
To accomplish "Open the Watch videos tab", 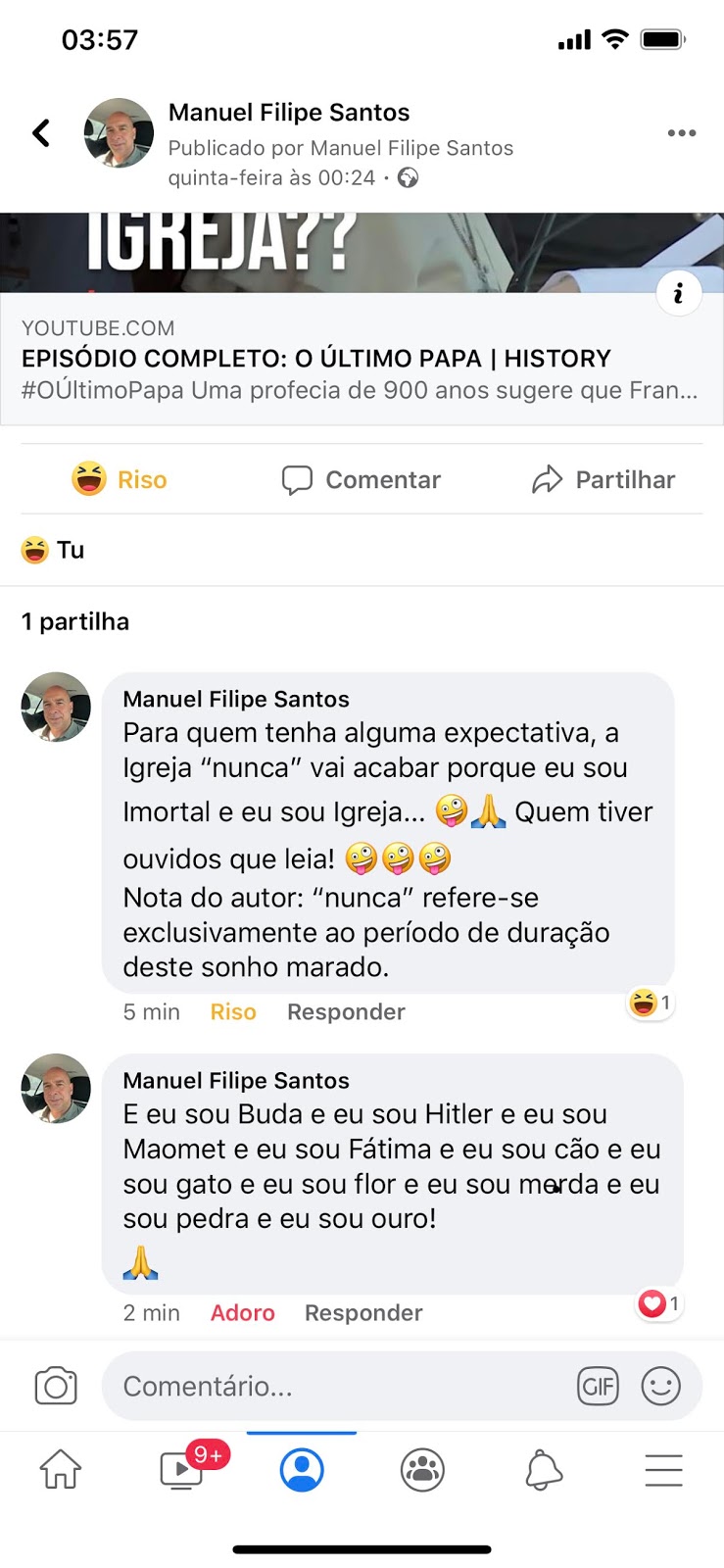I will pyautogui.click(x=182, y=1470).
